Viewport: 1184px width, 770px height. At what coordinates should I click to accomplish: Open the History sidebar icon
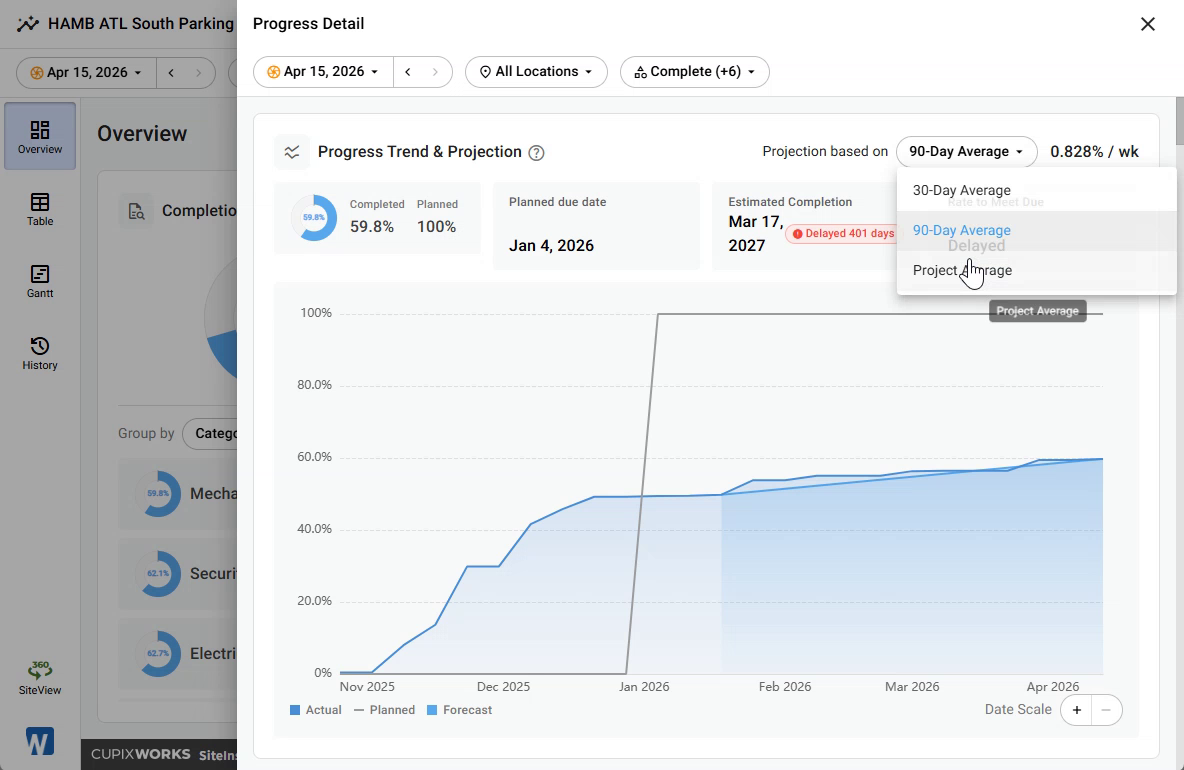(x=40, y=353)
